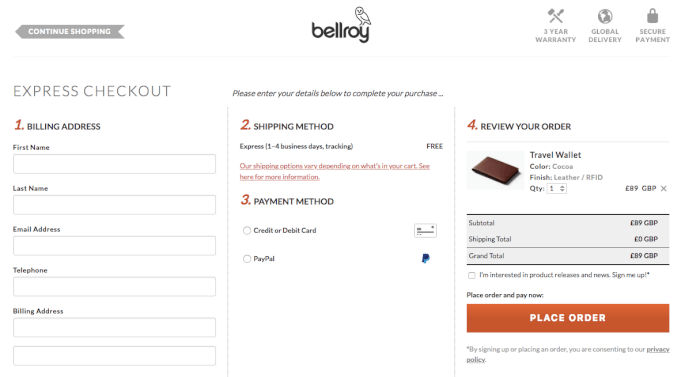The height and width of the screenshot is (377, 700).
Task: Focus the Email Address field
Action: (114, 246)
